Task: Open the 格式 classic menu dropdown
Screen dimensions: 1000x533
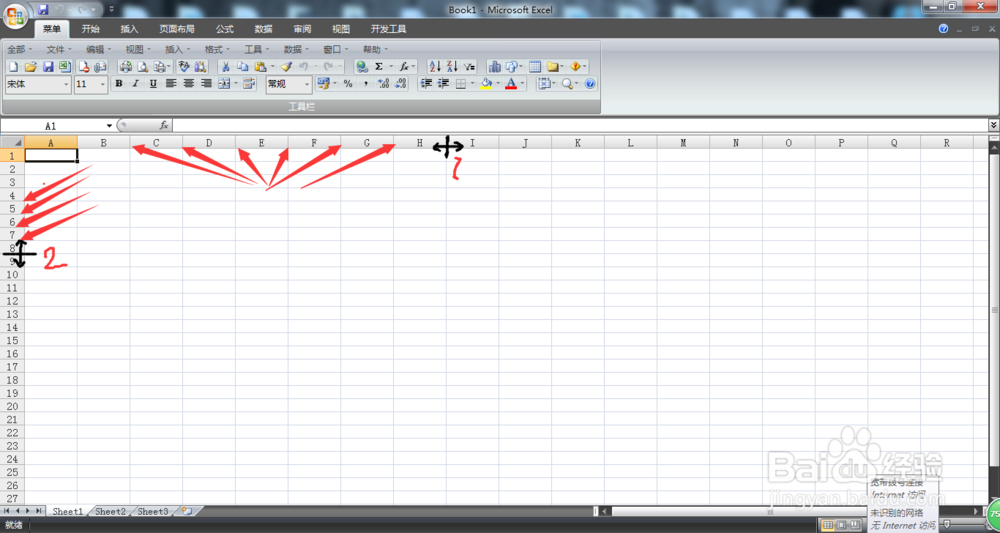Action: 217,49
